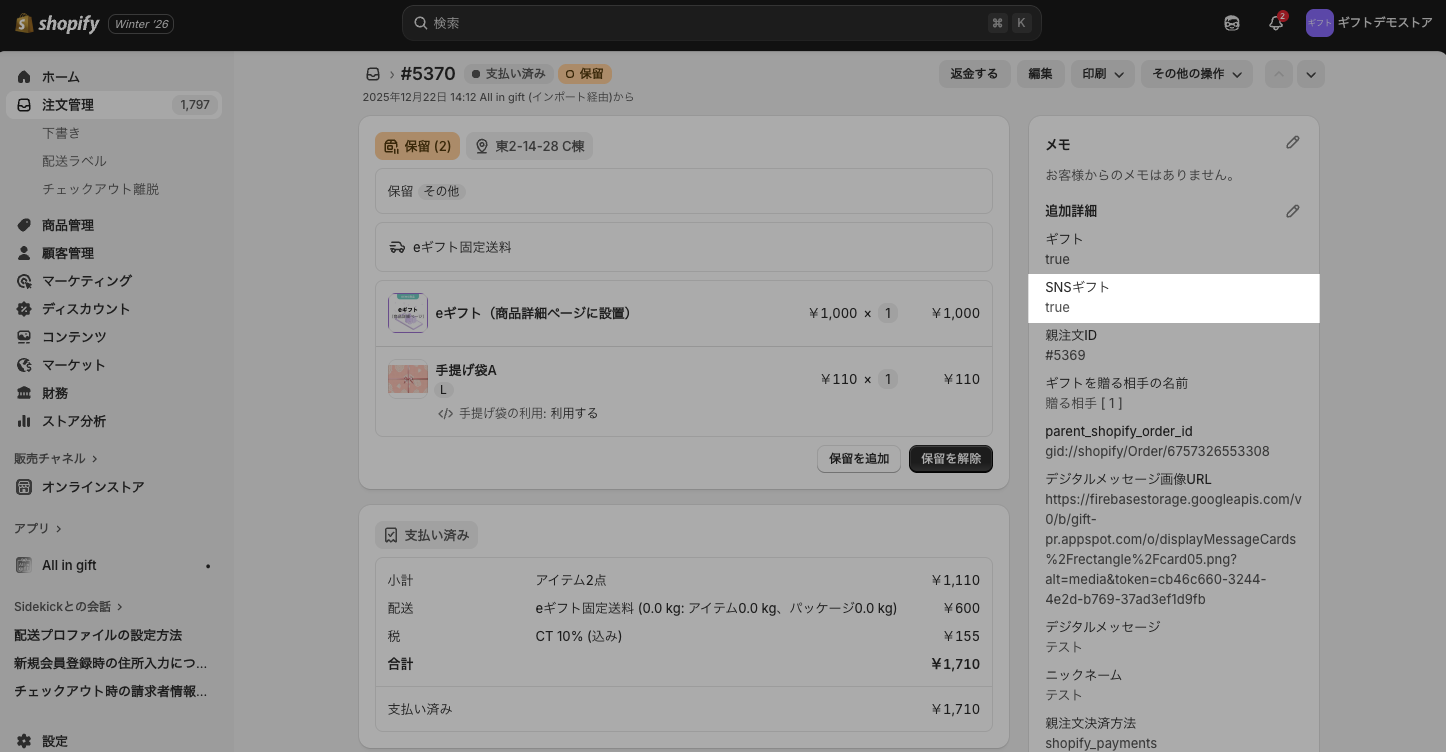
Task: Click the 合計 amount ¥1,710
Action: (x=955, y=664)
